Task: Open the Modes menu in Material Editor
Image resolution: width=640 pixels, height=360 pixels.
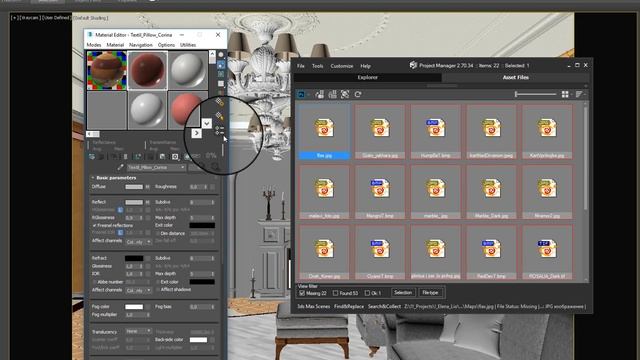Action: pyautogui.click(x=93, y=45)
